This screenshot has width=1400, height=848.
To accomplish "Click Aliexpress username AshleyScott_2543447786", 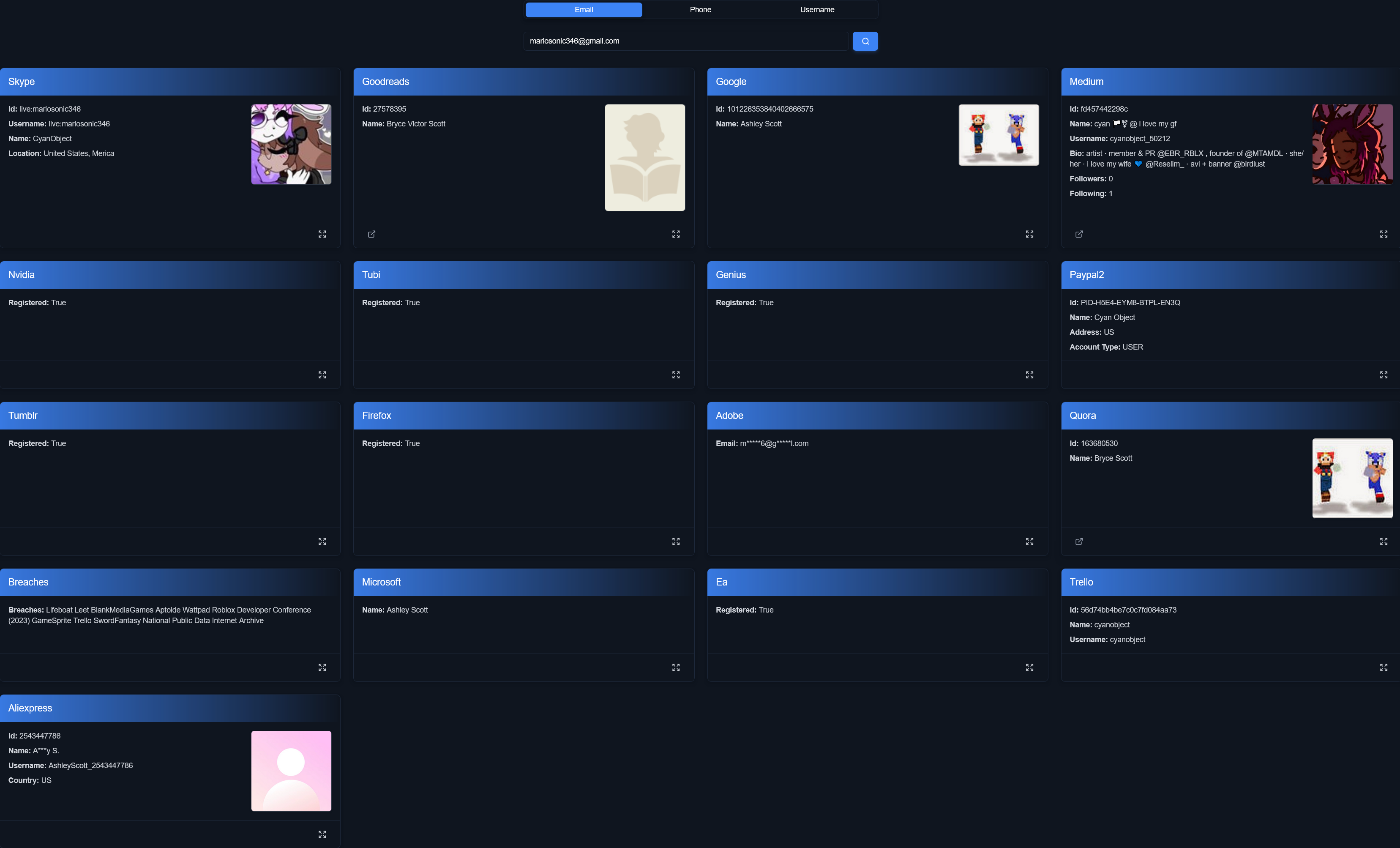I will (71, 766).
